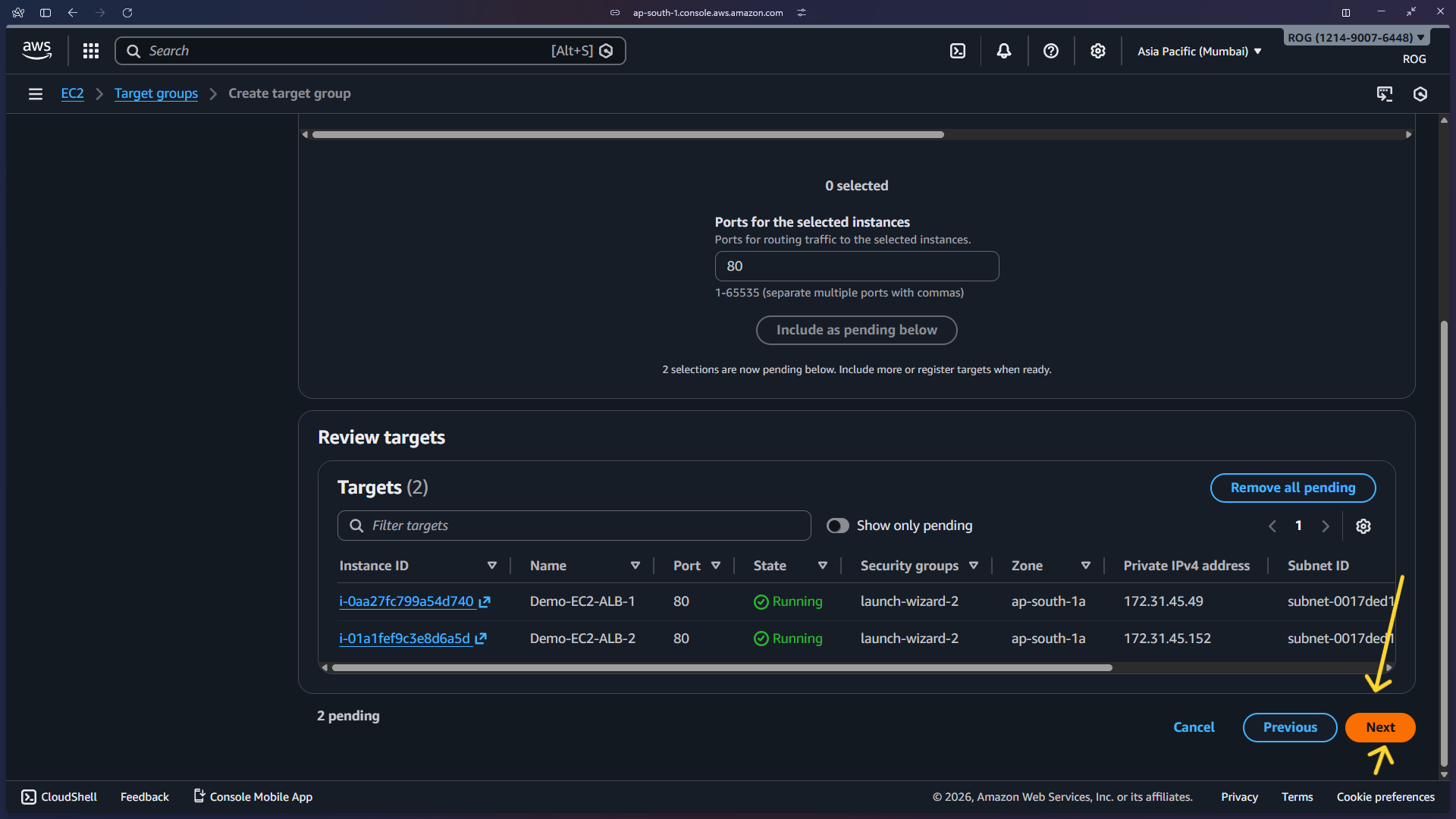
Task: Sort targets by the State column arrow
Action: click(x=823, y=566)
